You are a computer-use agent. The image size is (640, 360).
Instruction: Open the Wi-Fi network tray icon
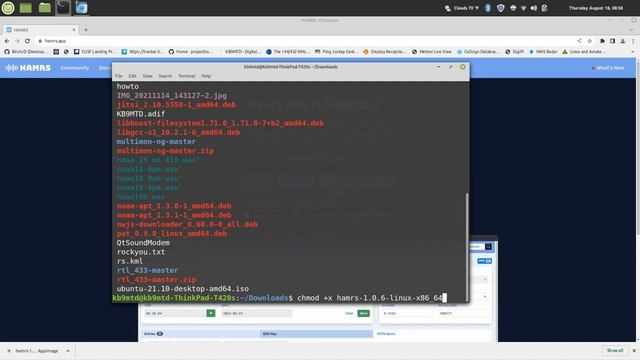(523, 8)
